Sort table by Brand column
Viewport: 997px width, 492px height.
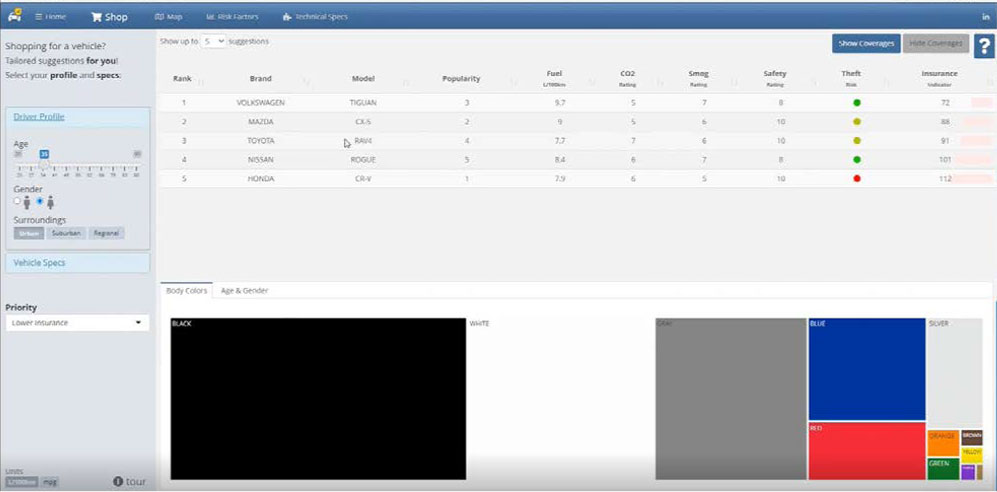click(261, 79)
